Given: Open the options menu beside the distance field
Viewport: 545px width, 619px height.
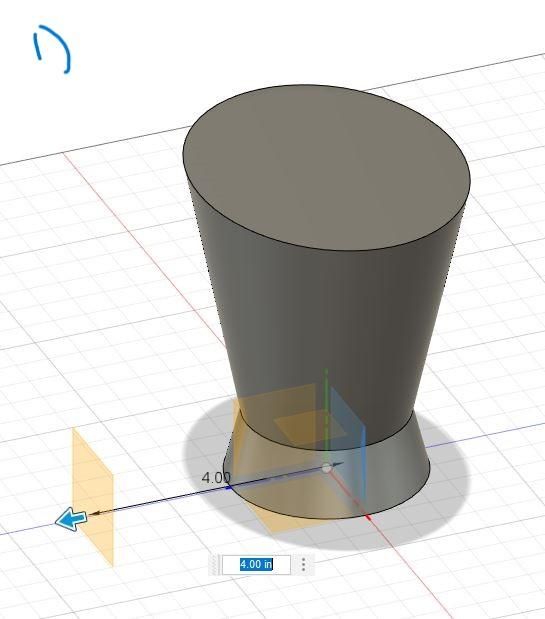Looking at the screenshot, I should click(303, 564).
